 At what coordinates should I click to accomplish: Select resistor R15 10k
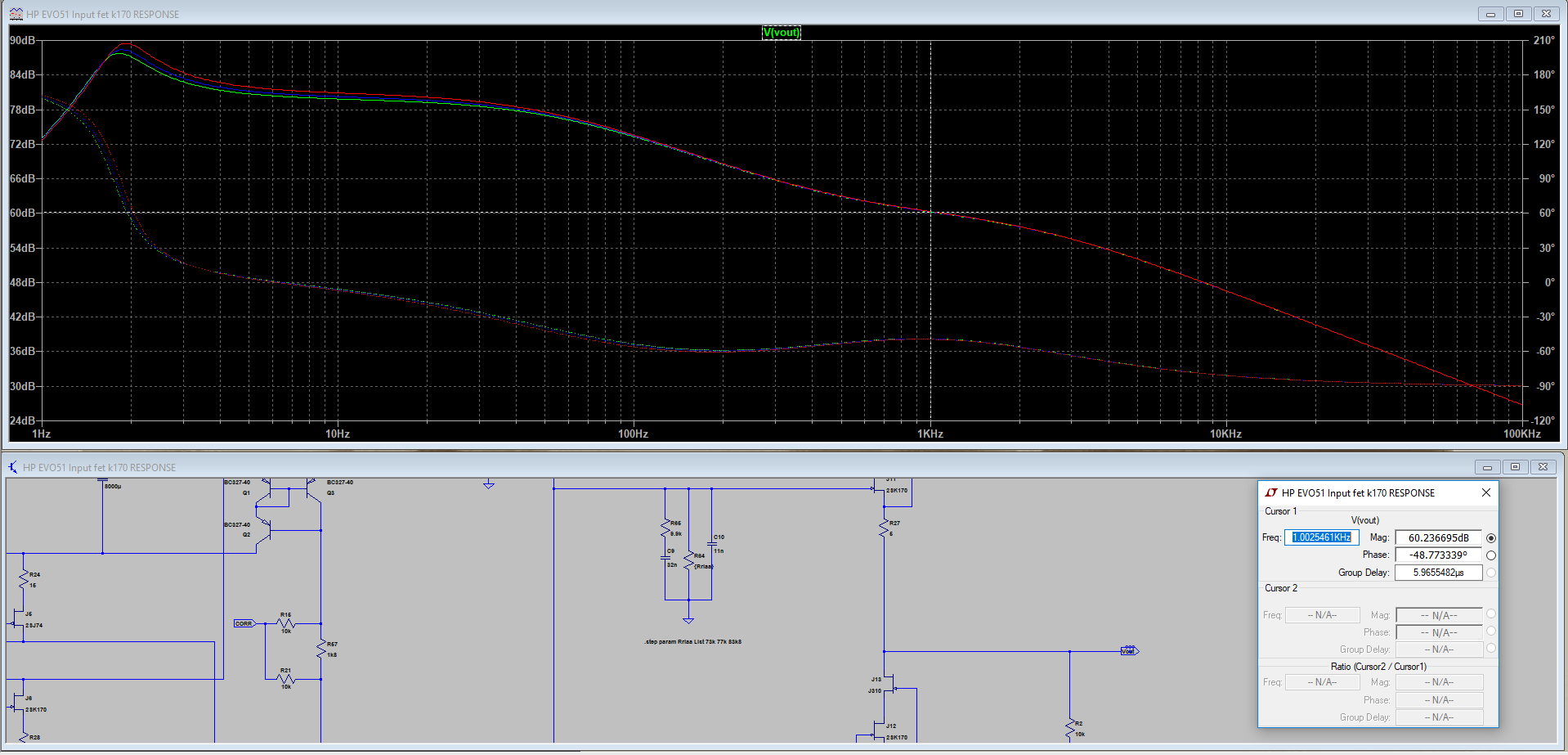[286, 623]
